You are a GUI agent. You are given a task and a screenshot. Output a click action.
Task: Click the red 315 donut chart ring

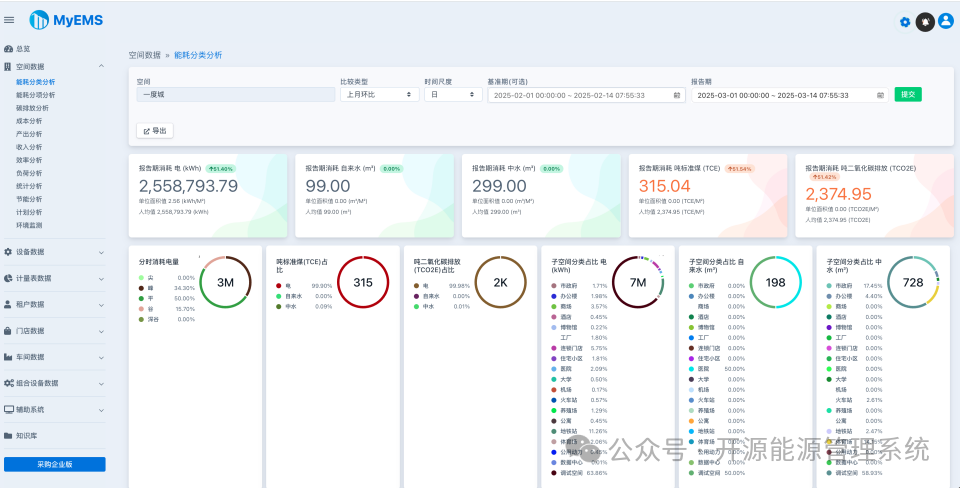coord(363,282)
